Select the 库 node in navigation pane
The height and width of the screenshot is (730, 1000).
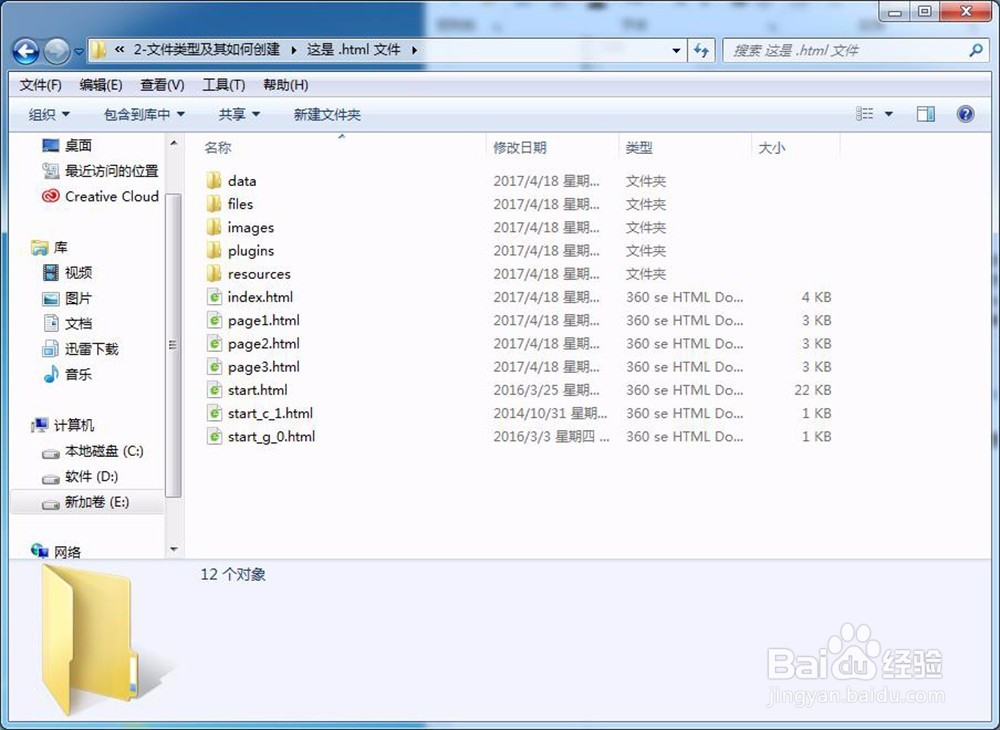pos(50,247)
